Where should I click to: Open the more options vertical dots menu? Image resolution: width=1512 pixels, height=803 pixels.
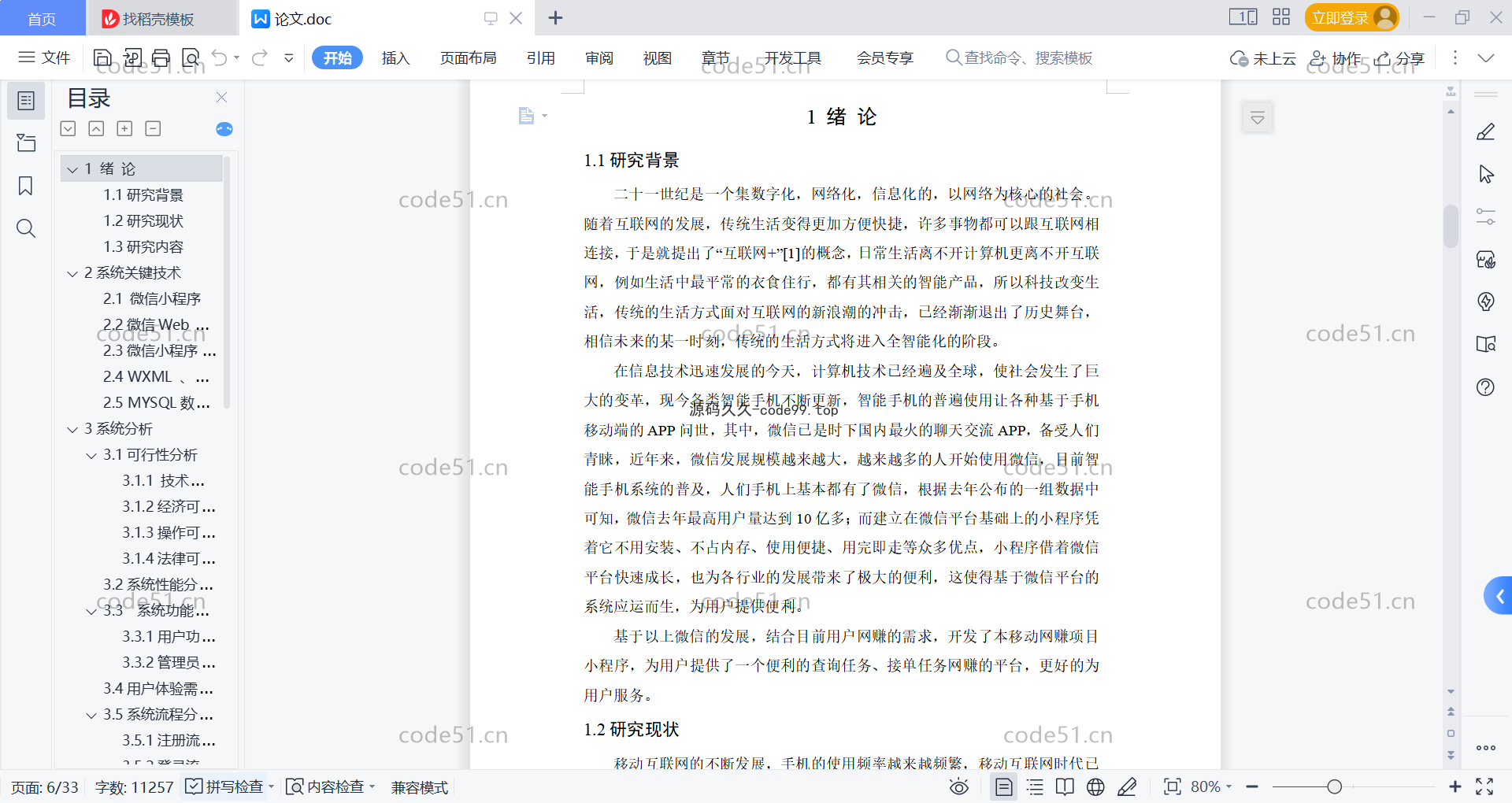point(1455,57)
